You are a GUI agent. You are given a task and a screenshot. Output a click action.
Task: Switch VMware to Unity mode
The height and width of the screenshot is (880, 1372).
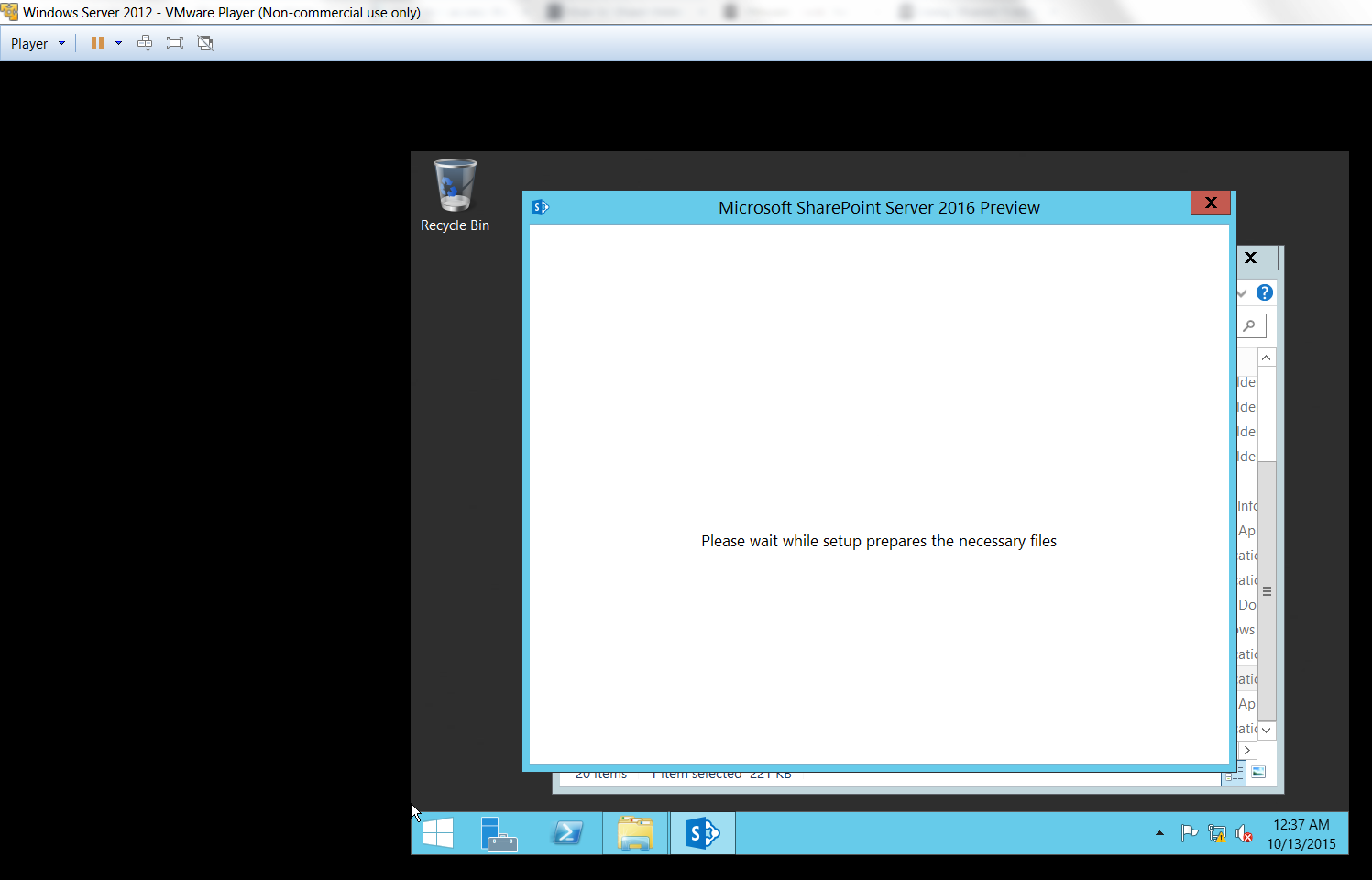click(205, 43)
